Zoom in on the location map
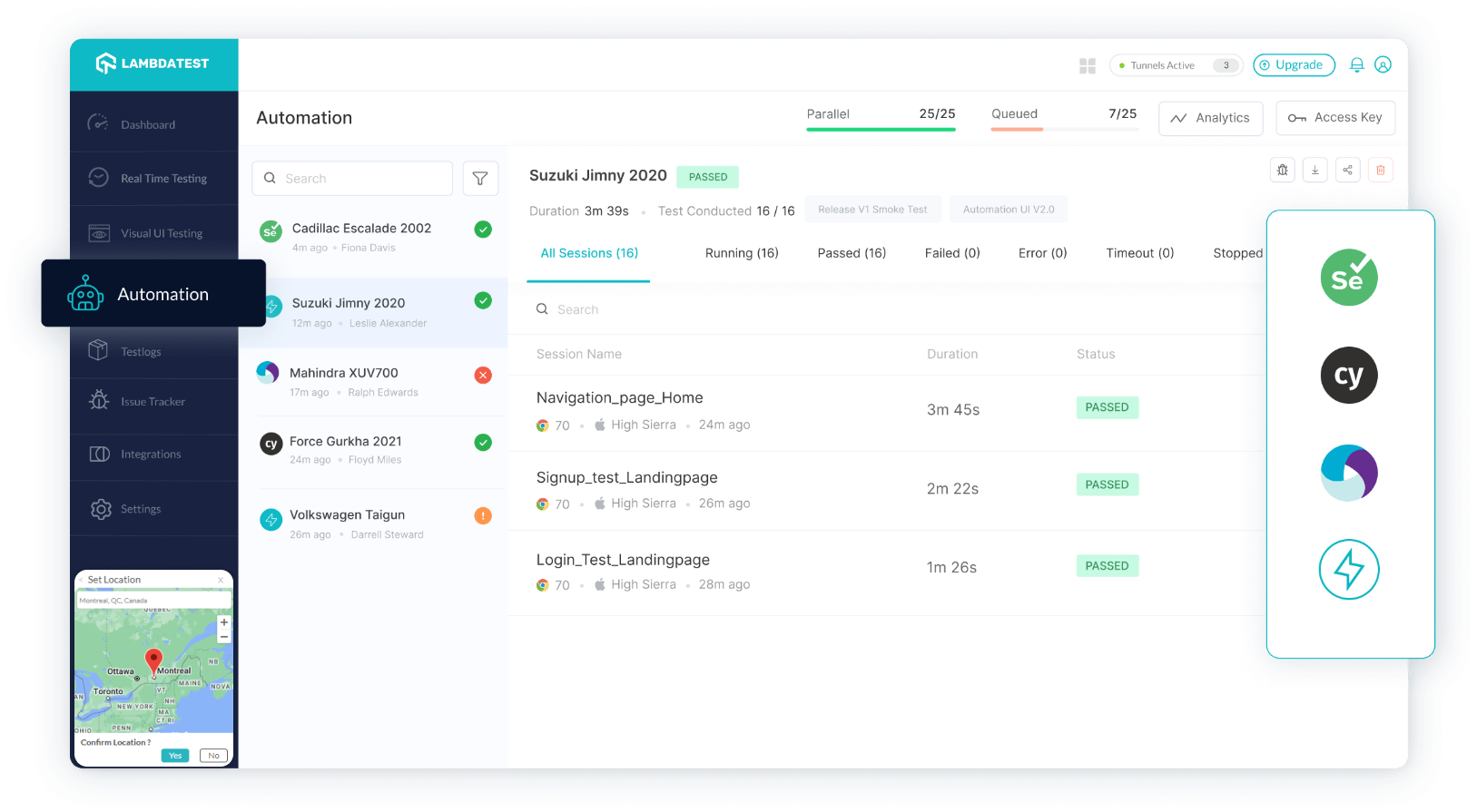This screenshot has height=812, width=1477. 223,622
